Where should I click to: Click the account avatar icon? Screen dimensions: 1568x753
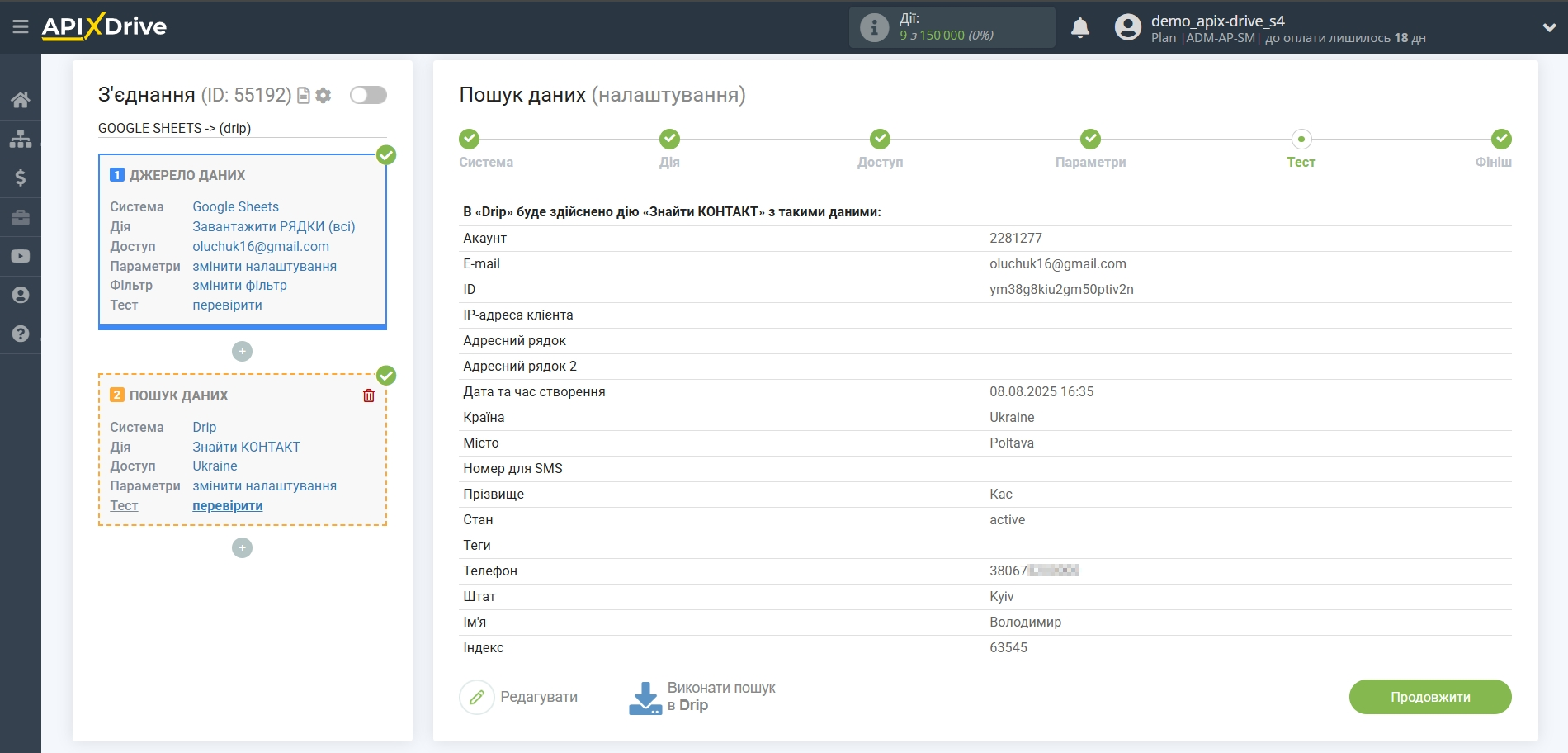coord(1128,27)
